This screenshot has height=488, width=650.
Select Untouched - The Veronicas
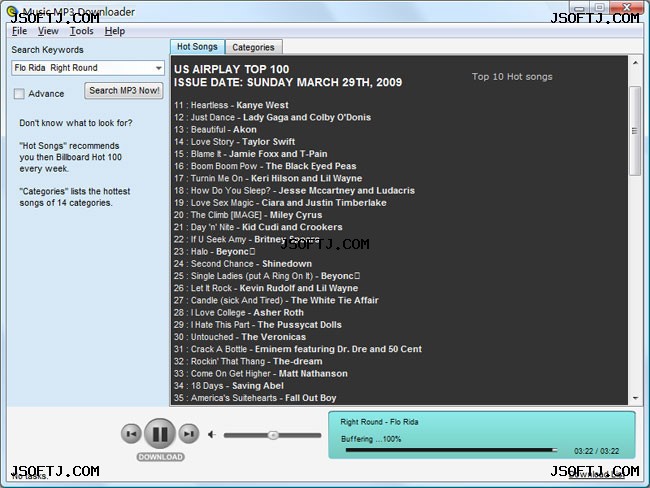[240, 337]
